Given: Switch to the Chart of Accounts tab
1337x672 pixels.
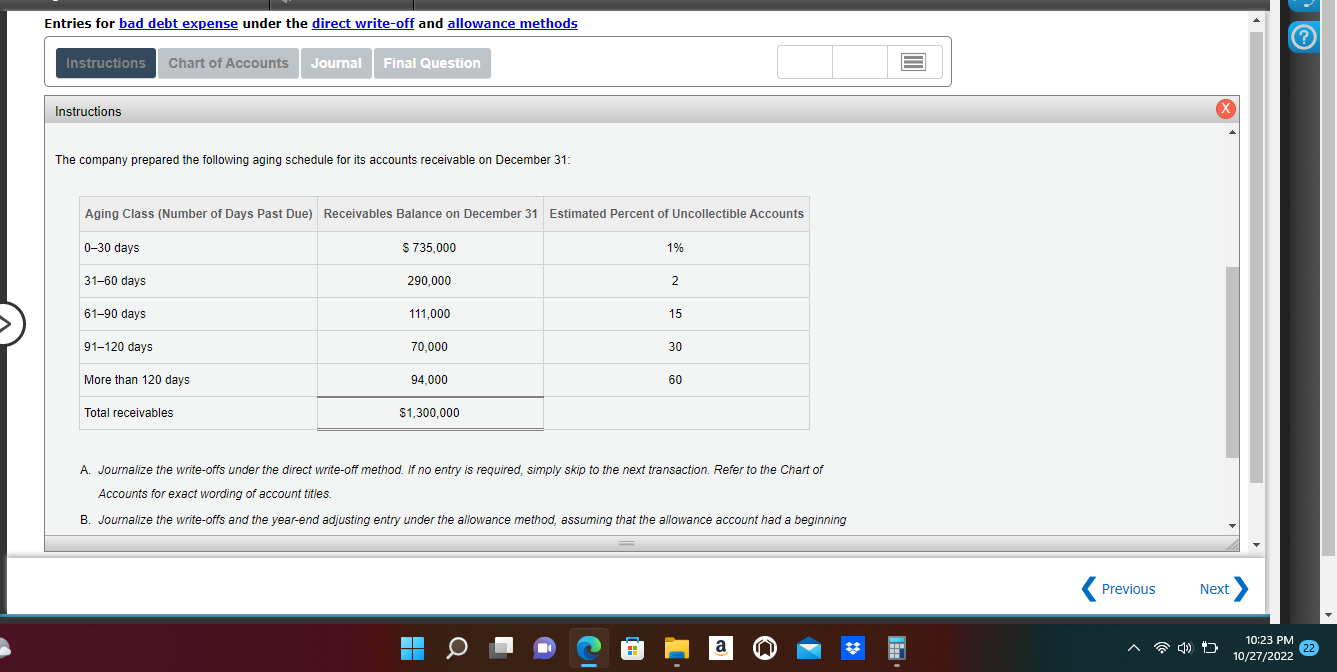Looking at the screenshot, I should click(228, 62).
